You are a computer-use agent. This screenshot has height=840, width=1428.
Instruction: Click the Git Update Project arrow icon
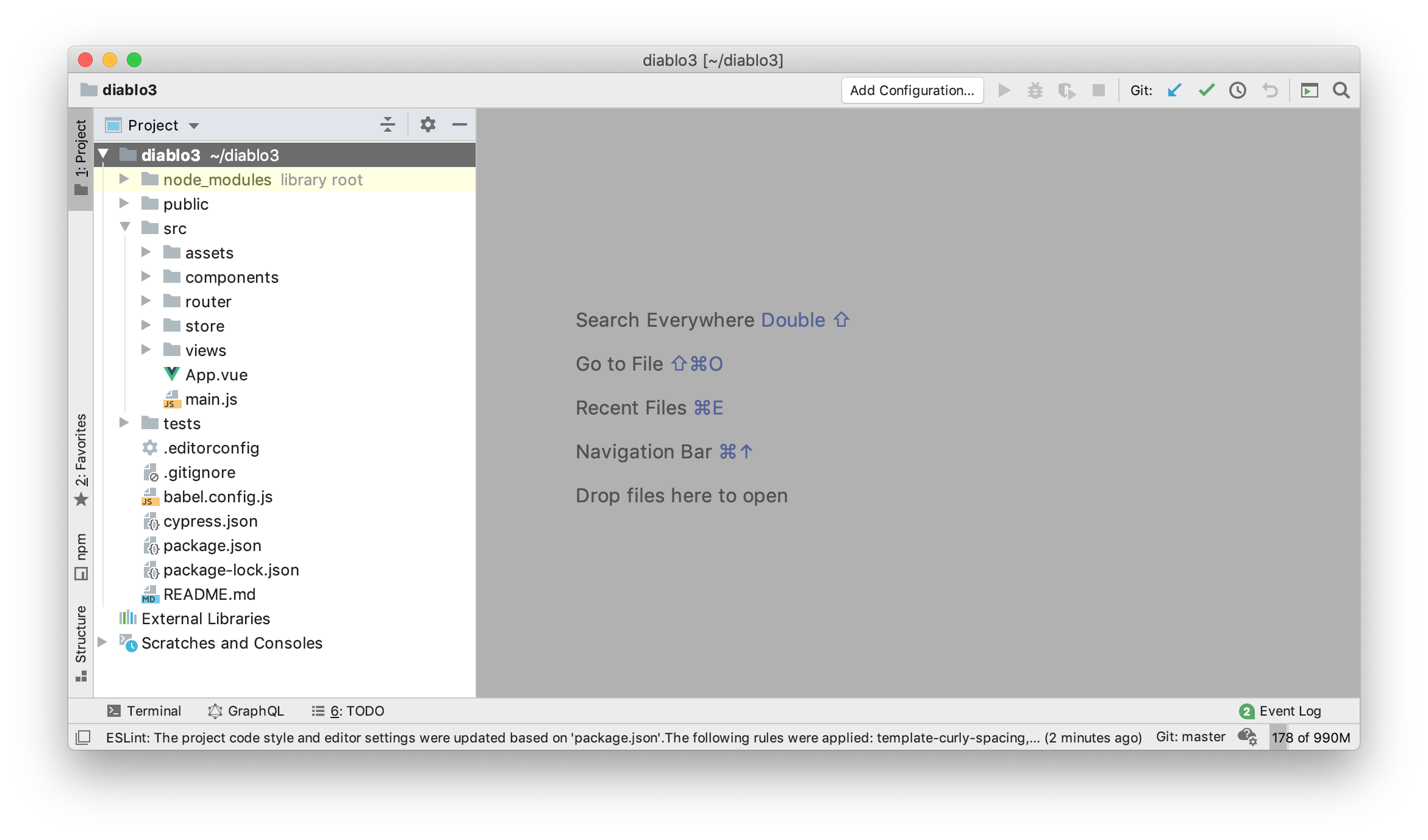[x=1174, y=91]
